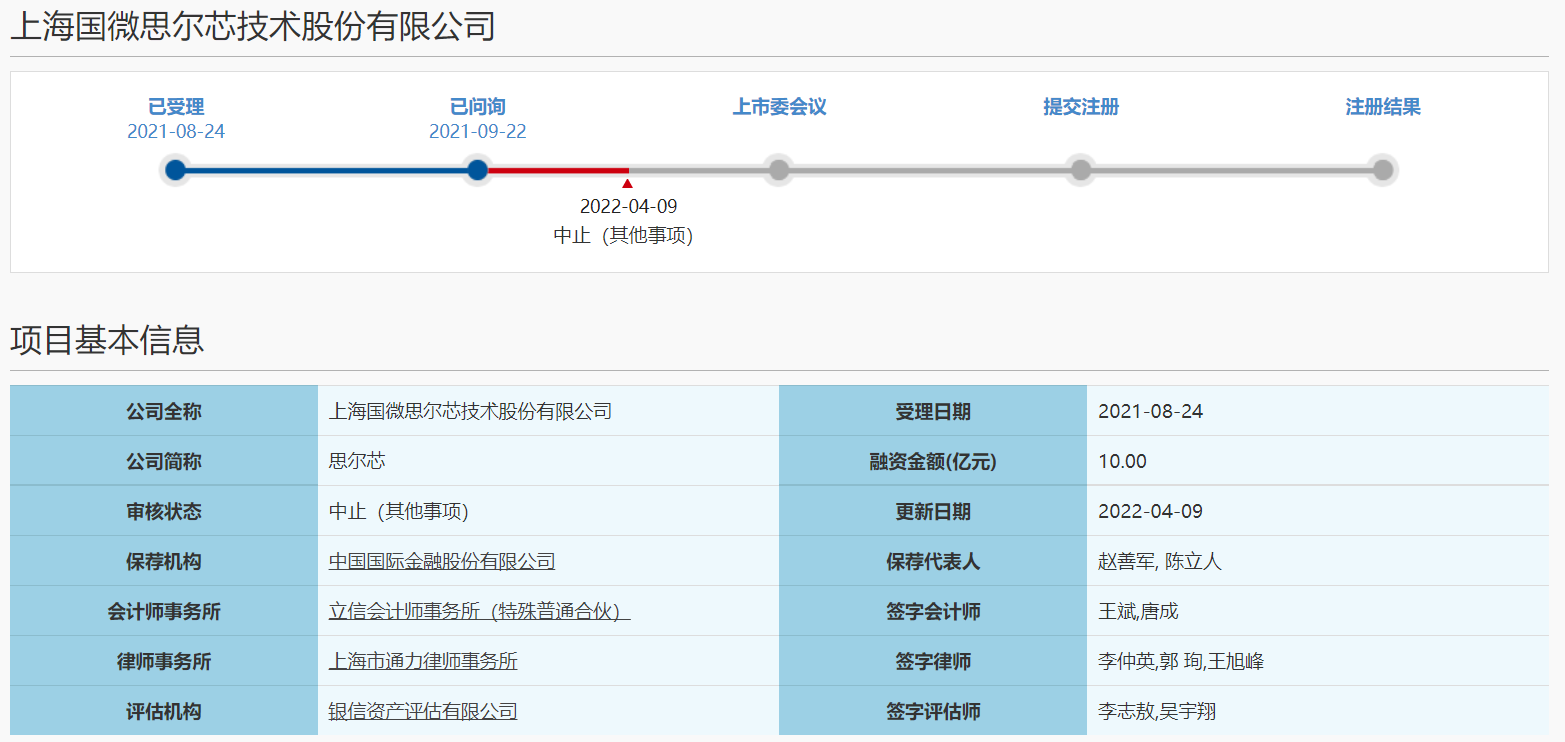Click the 已受理 timeline node dot
The width and height of the screenshot is (1565, 742).
pyautogui.click(x=176, y=170)
